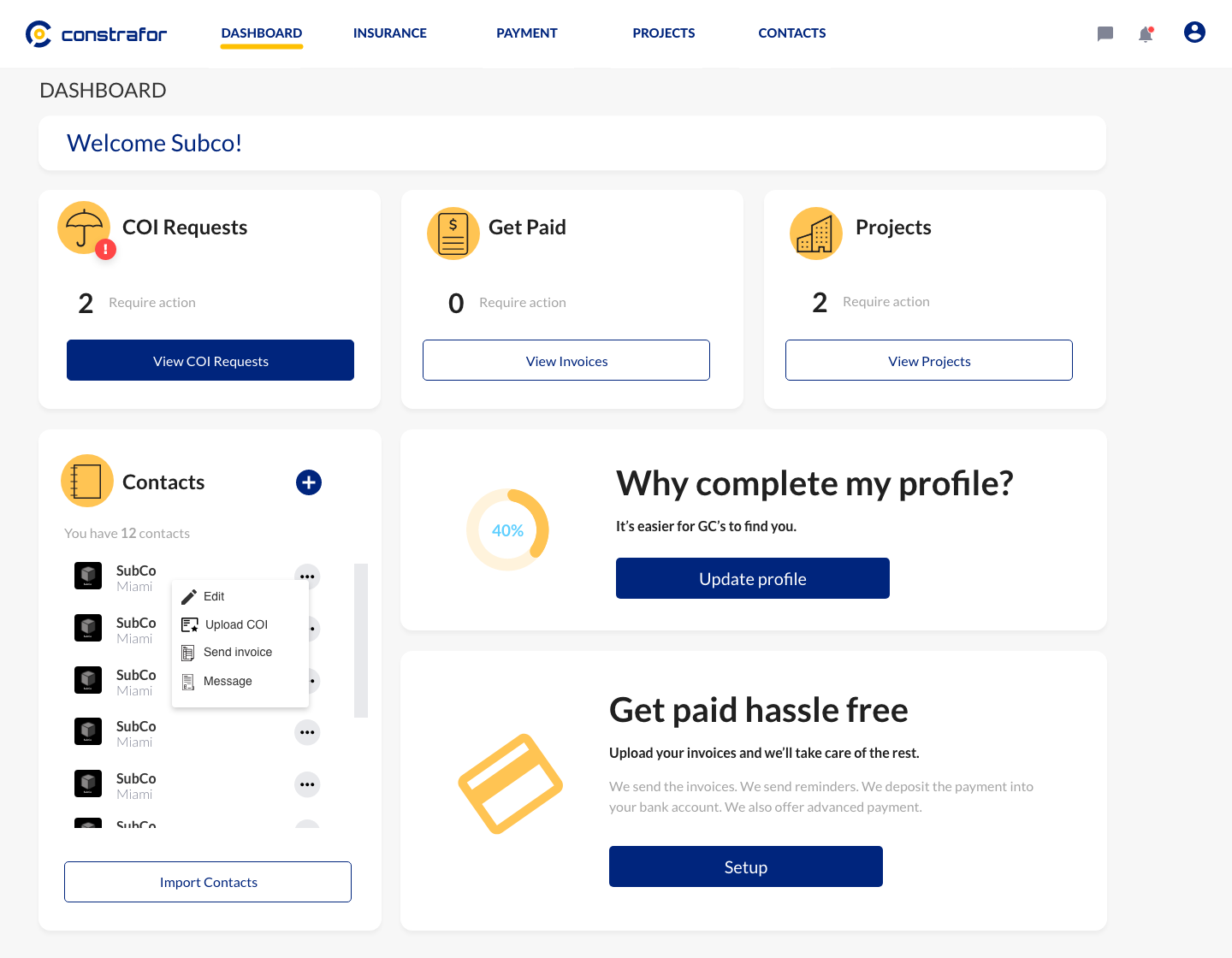This screenshot has width=1232, height=958.
Task: Open the chat messages icon
Action: pos(1105,33)
